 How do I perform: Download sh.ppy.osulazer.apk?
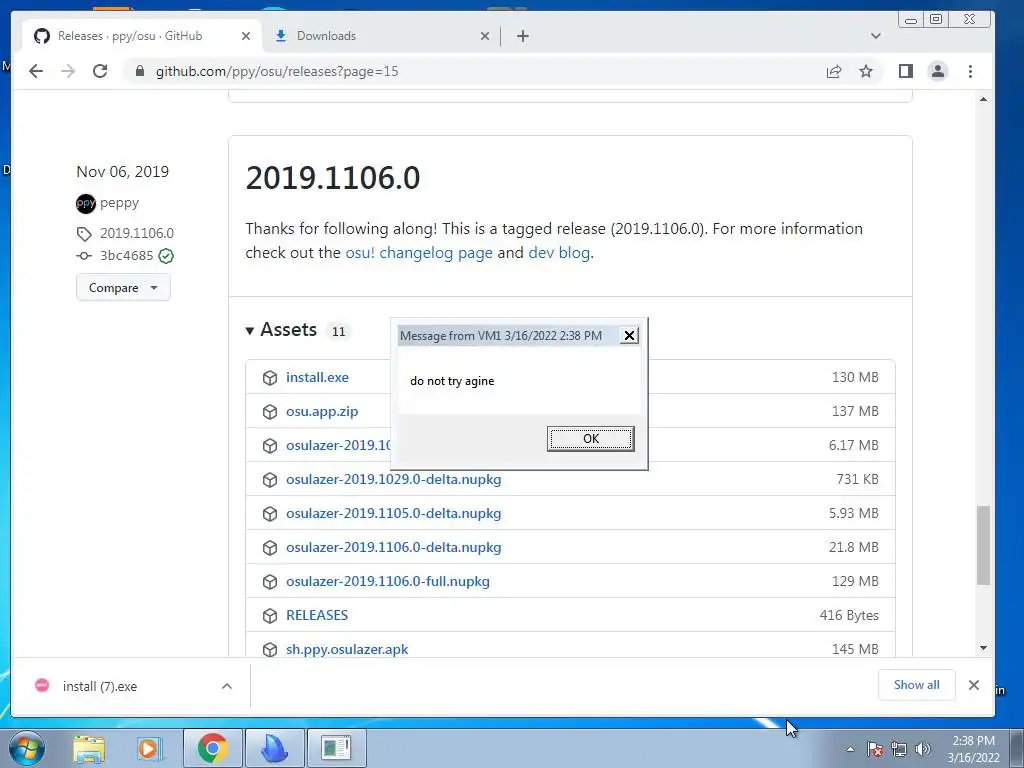click(347, 649)
